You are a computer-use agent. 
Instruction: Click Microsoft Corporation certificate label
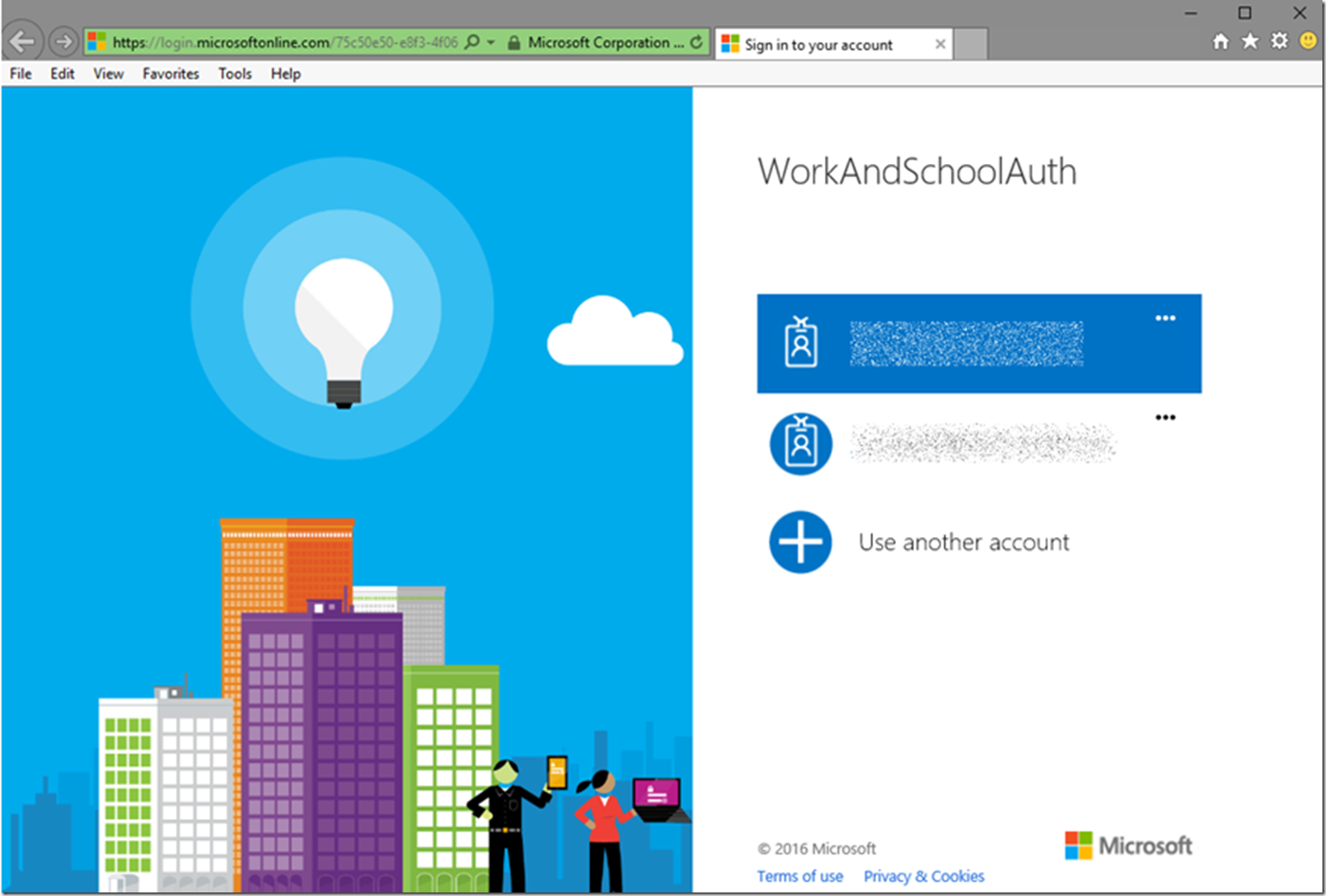pos(605,43)
